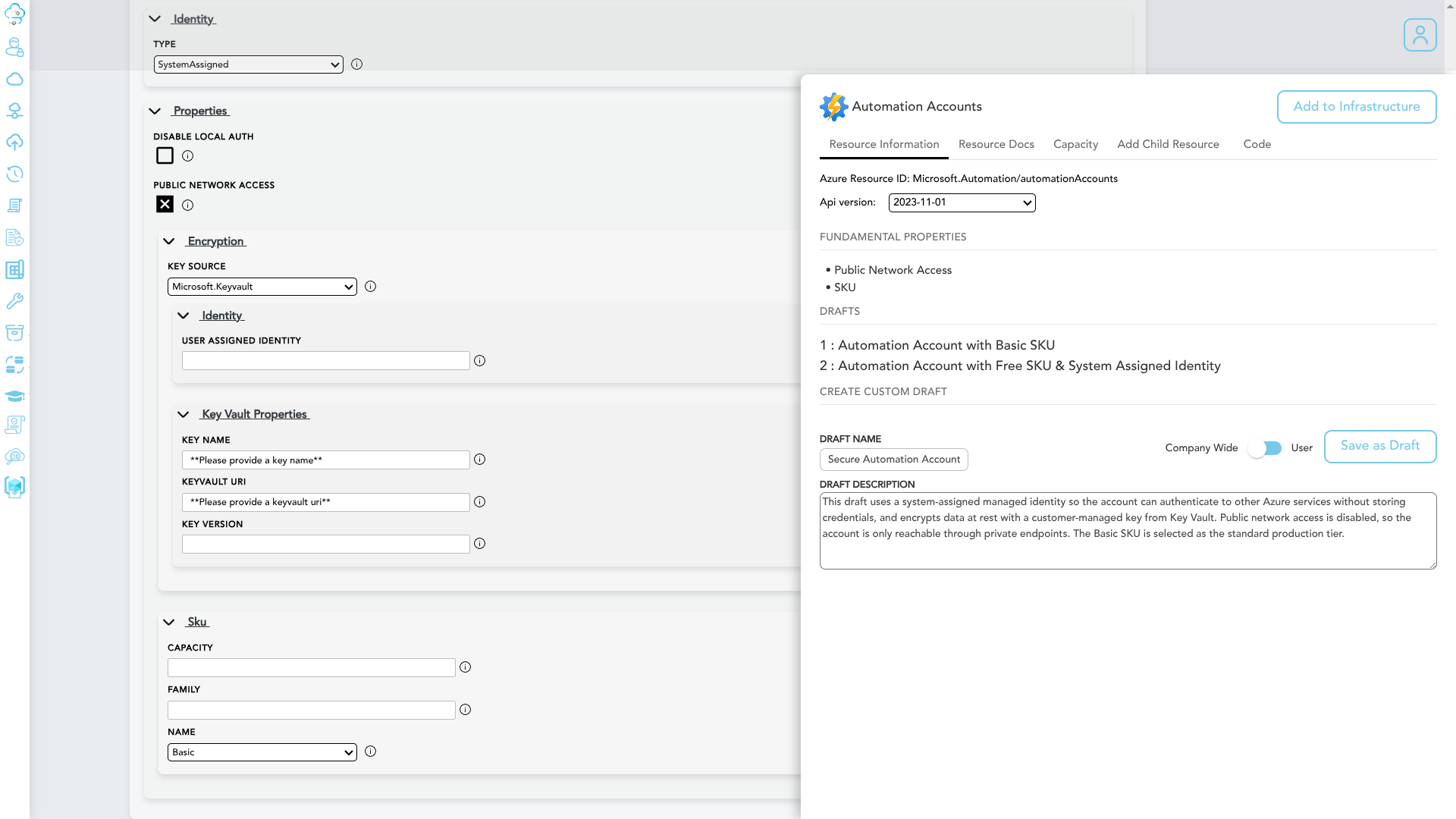Click the archive box icon in sidebar

click(14, 332)
